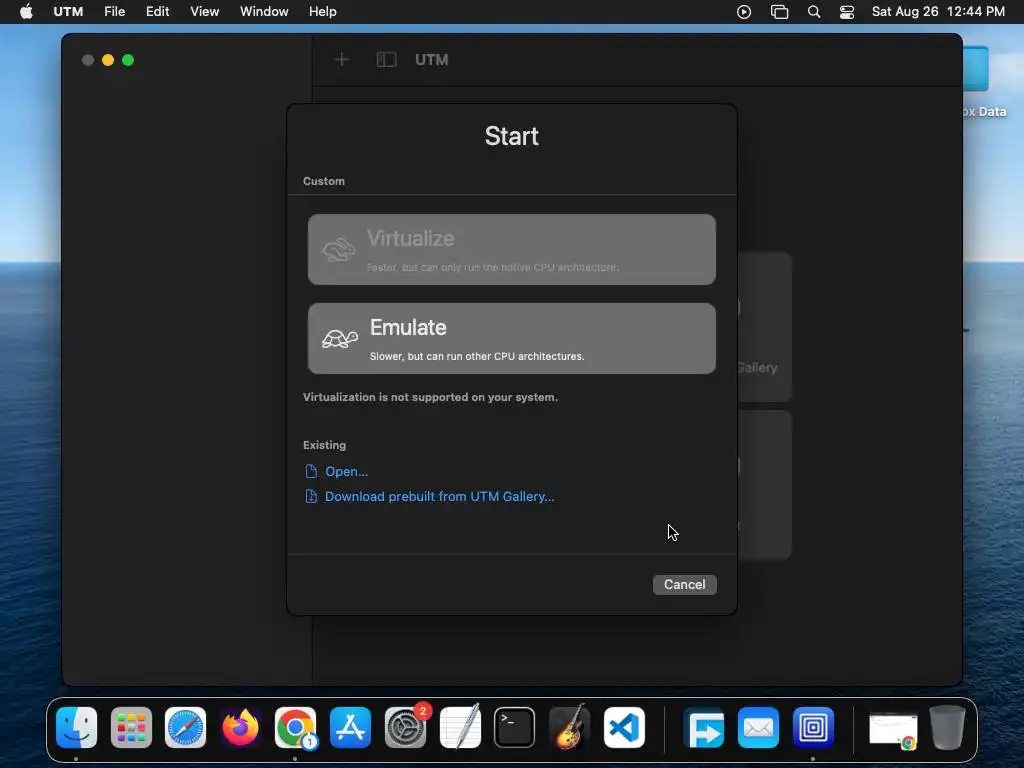Launch Safari from the Dock
1024x768 pixels.
185,728
